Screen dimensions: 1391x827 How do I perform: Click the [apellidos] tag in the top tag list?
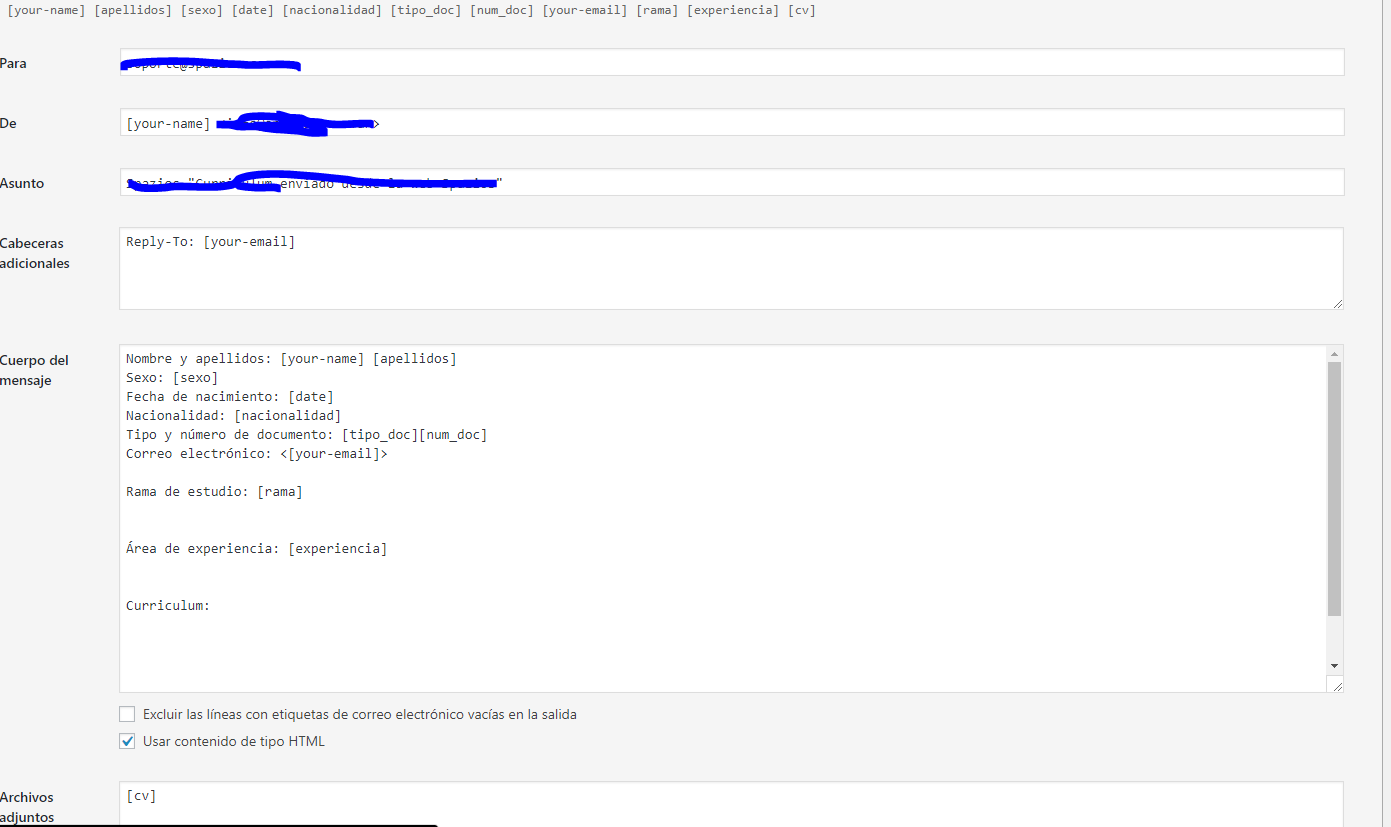(x=132, y=10)
